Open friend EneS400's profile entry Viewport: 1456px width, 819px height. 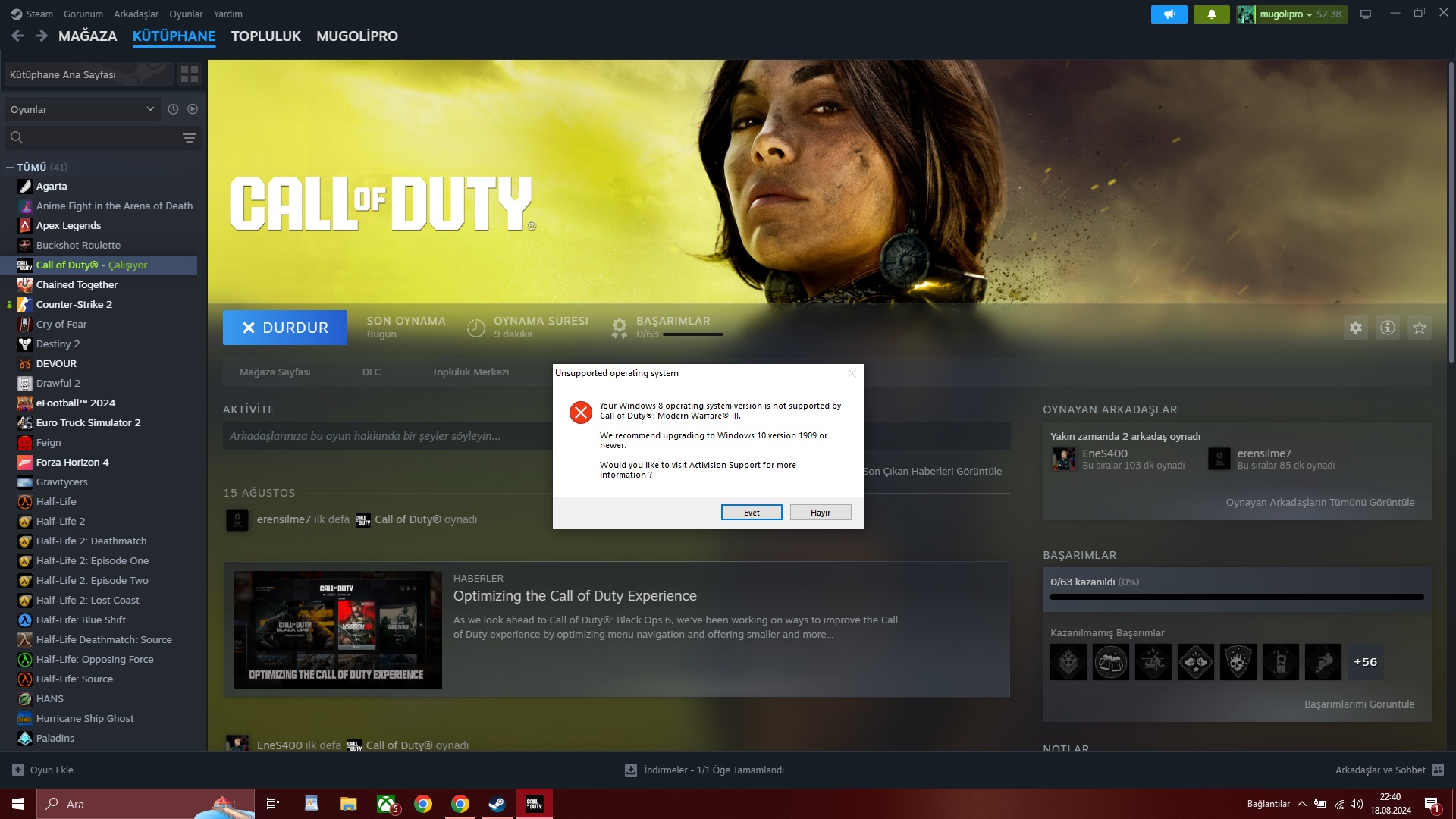pos(1119,459)
